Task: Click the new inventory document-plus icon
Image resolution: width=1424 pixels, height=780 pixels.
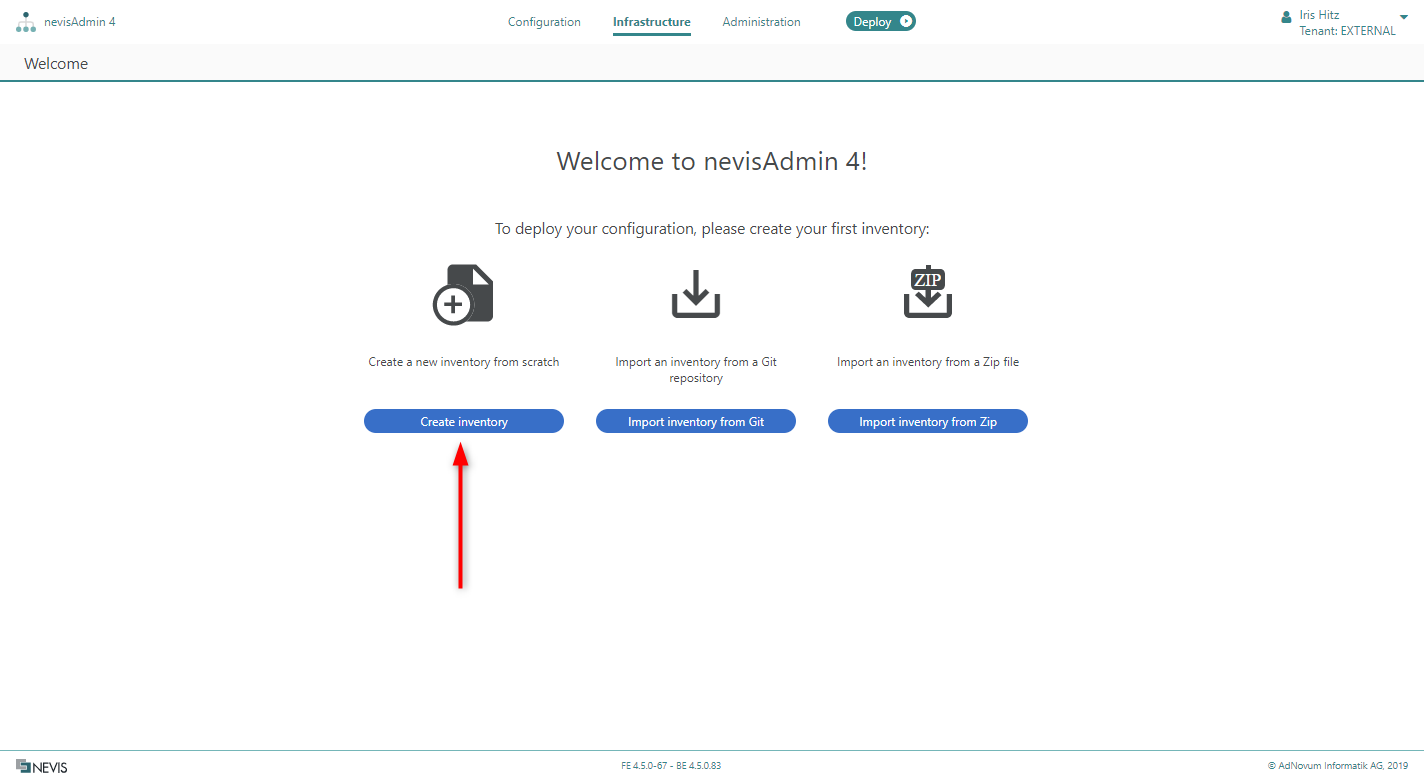Action: (463, 294)
